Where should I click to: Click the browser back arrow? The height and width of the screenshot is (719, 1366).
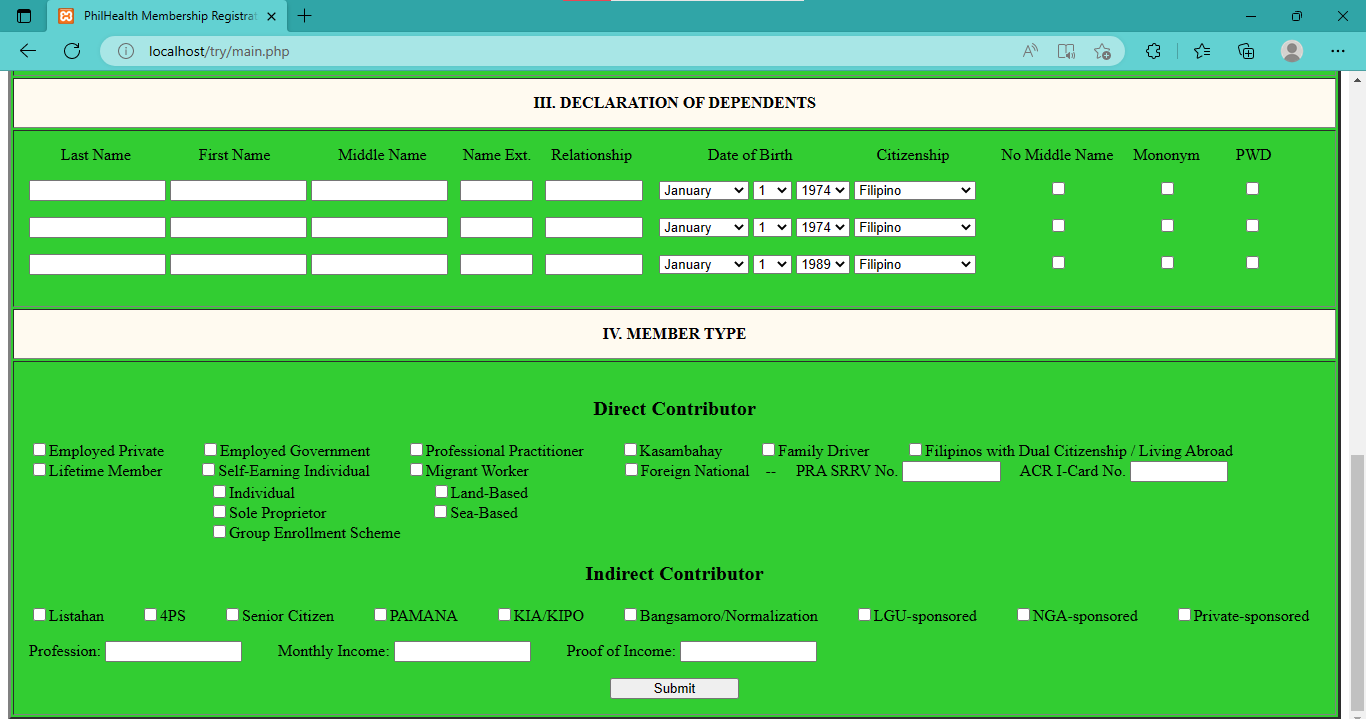pyautogui.click(x=26, y=51)
